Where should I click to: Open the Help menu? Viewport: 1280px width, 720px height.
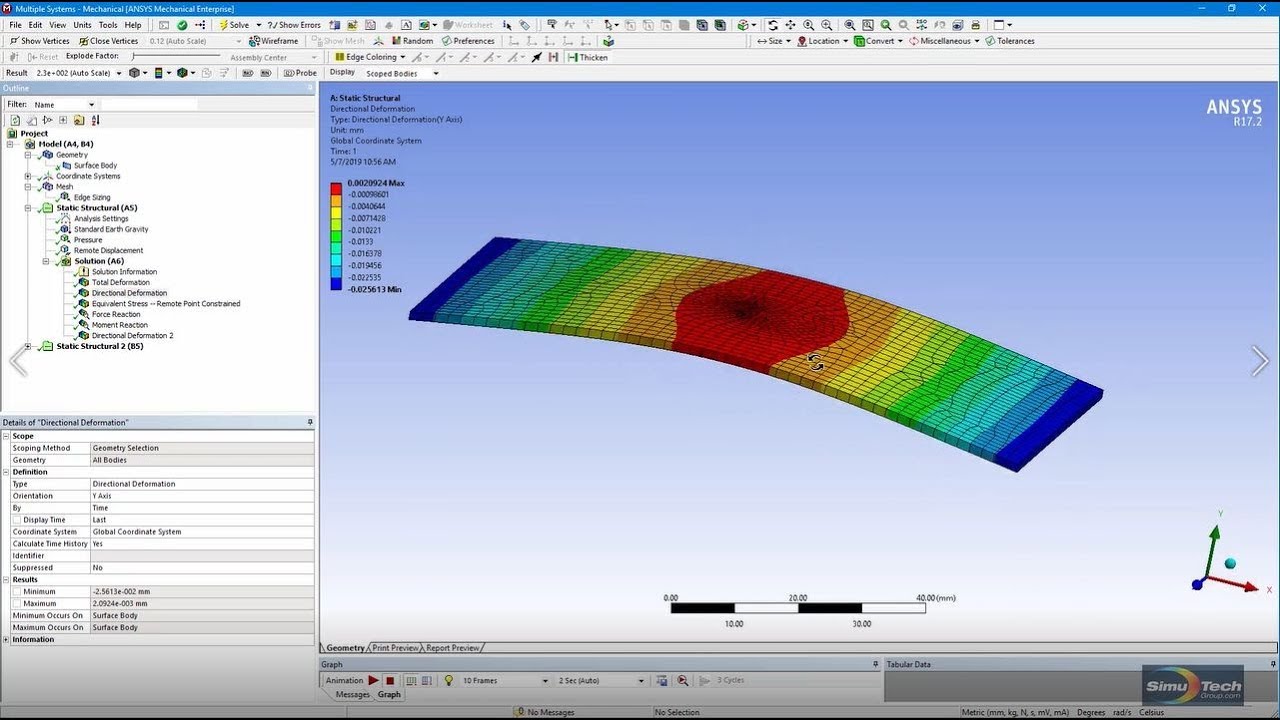click(x=133, y=25)
